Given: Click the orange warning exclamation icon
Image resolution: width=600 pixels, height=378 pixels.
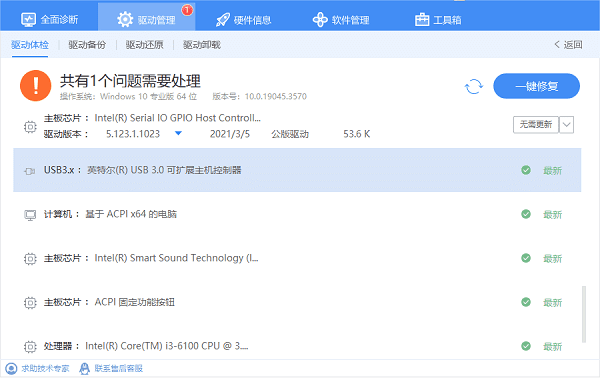Looking at the screenshot, I should [36, 85].
